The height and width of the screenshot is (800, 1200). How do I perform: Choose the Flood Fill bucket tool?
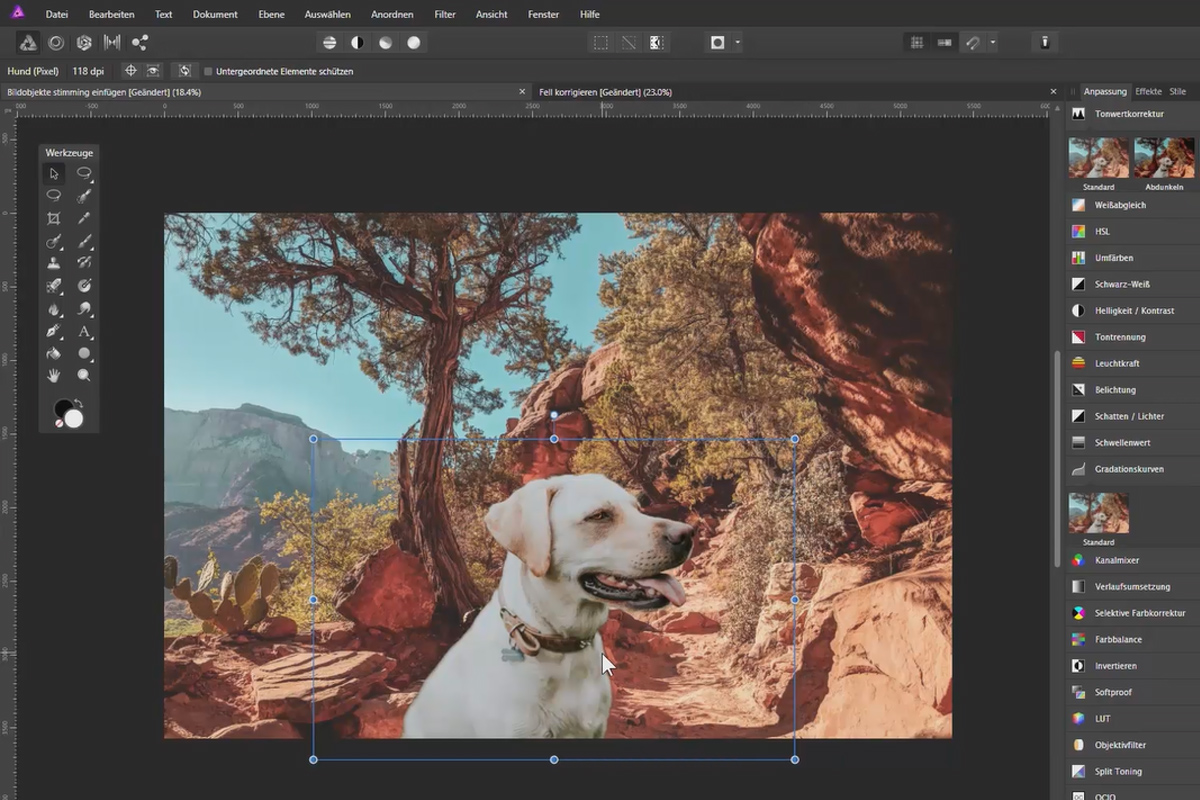point(54,354)
